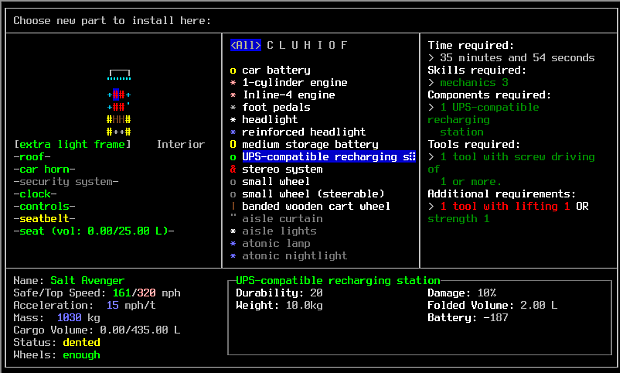Select the [extra light frame] part
The height and width of the screenshot is (373, 620).
(72, 144)
